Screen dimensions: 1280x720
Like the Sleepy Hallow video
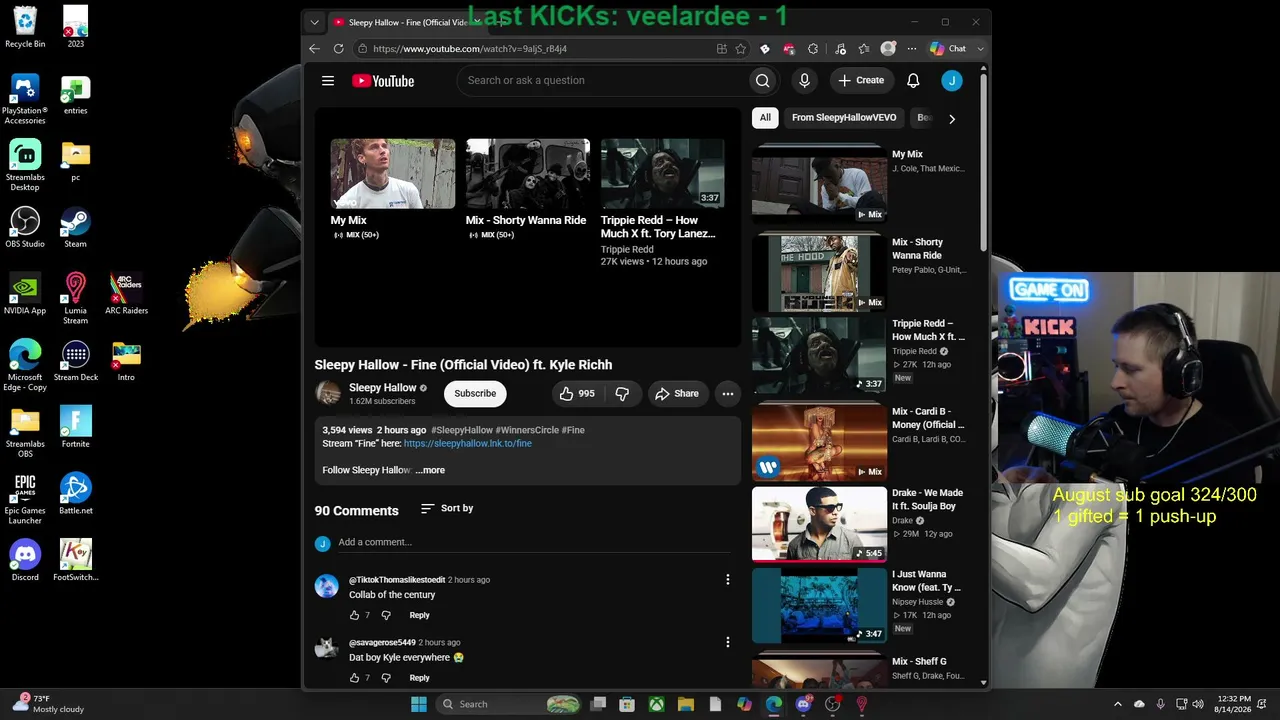577,394
